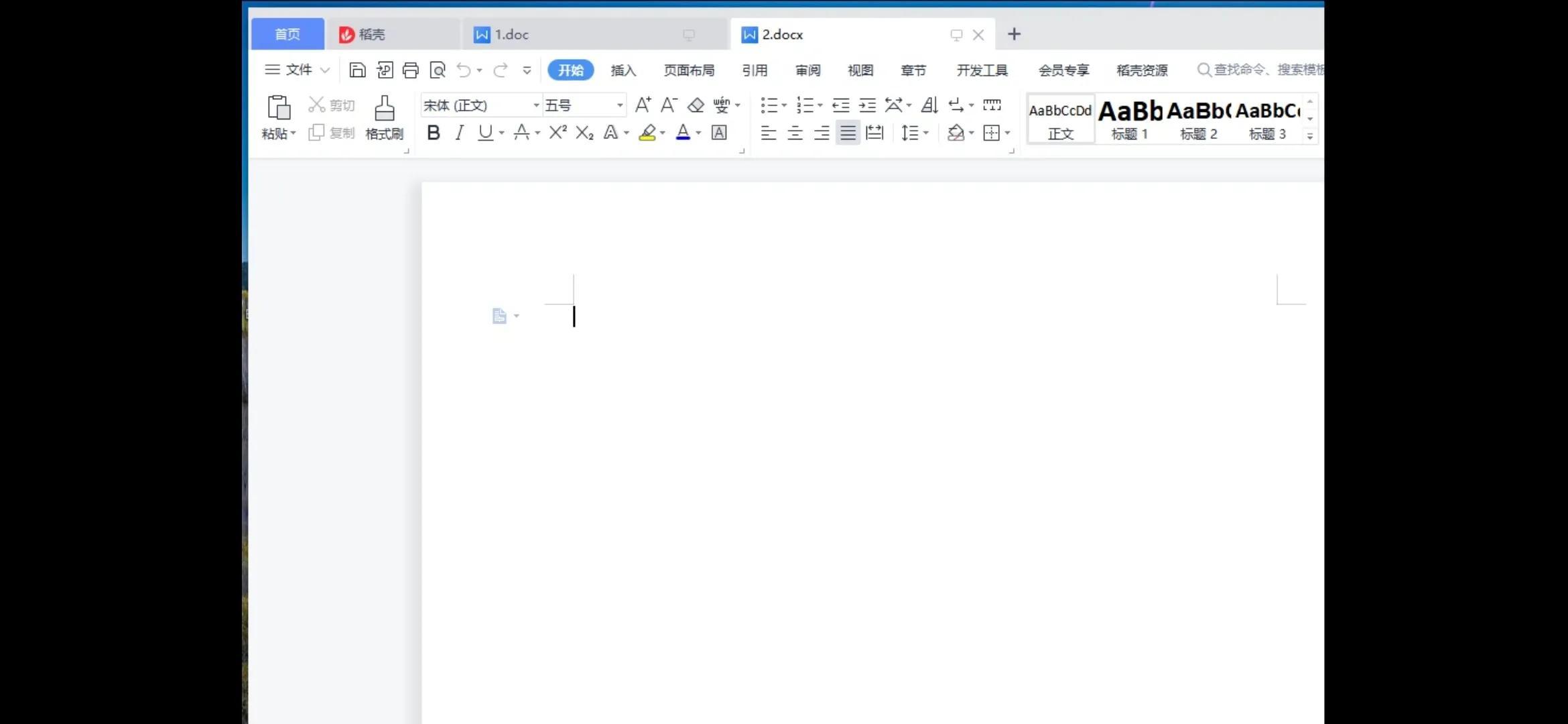Image resolution: width=1568 pixels, height=724 pixels.
Task: Apply the blue font color A
Action: pyautogui.click(x=683, y=133)
